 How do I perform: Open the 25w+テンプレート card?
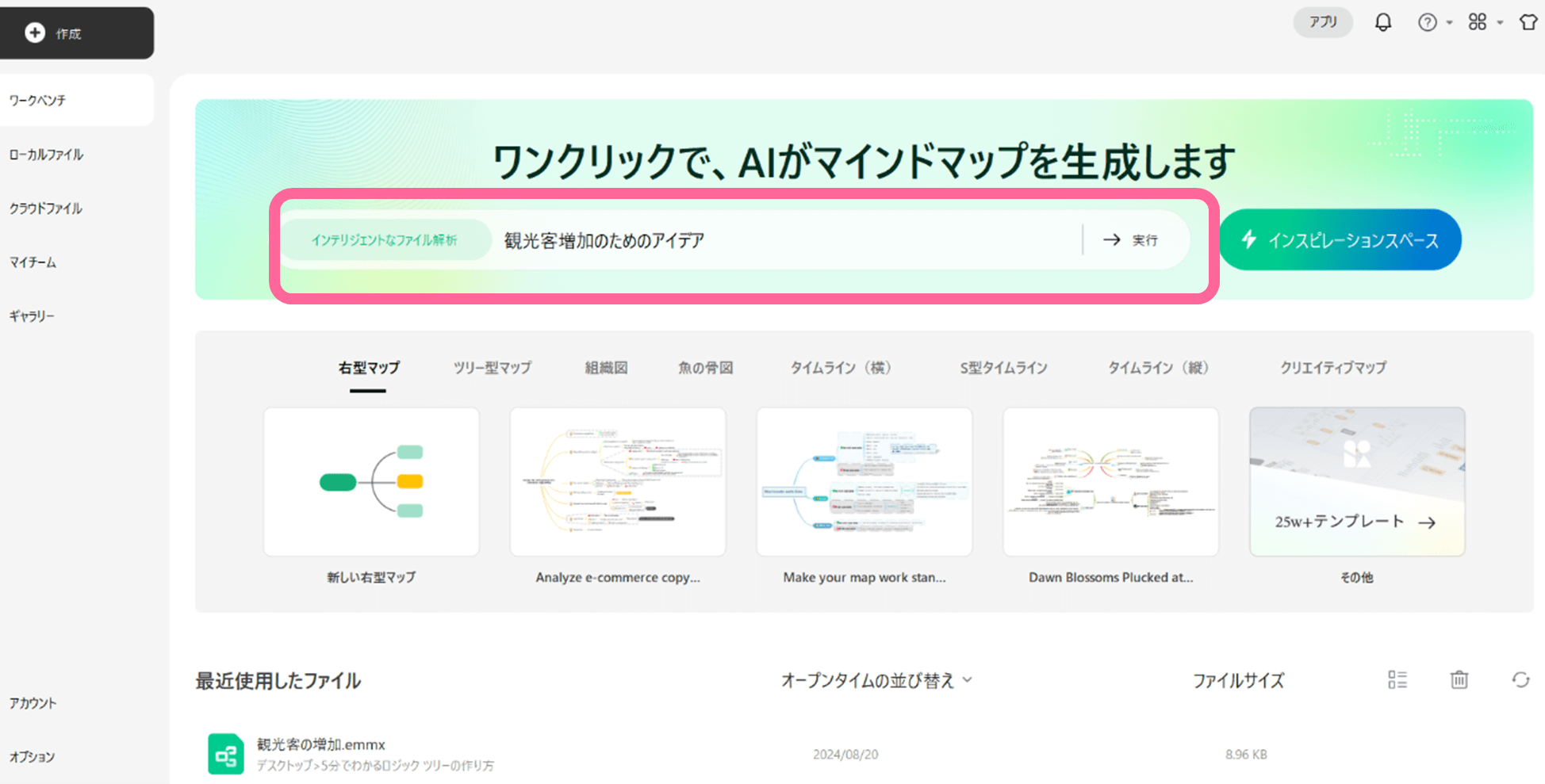[x=1357, y=481]
